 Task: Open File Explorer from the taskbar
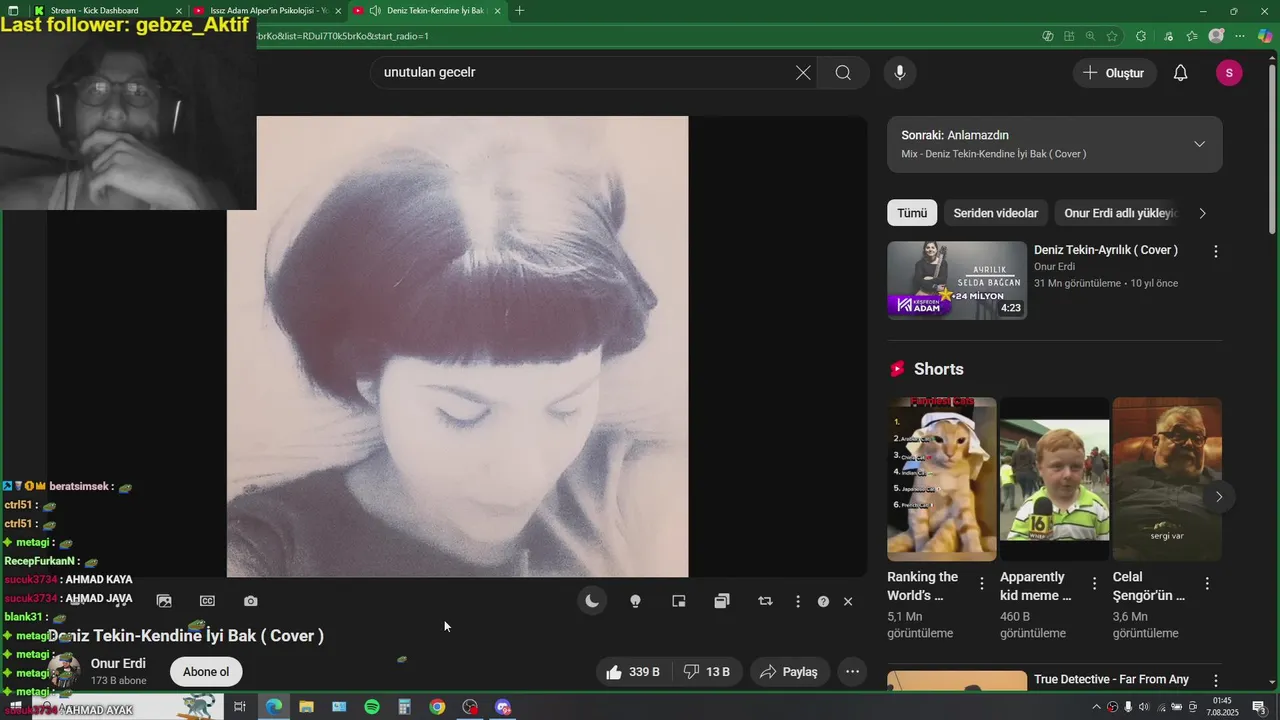pyautogui.click(x=306, y=707)
